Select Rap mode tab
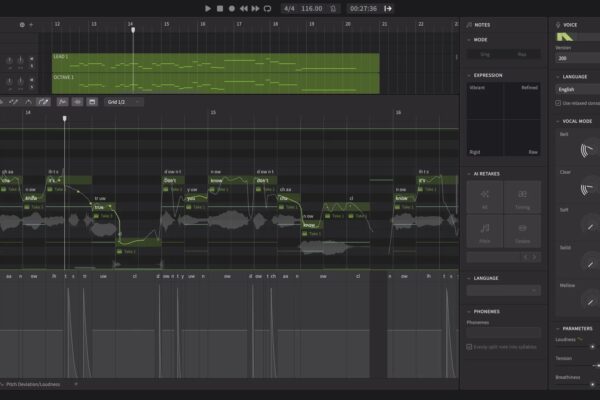600x400 pixels. [522, 54]
